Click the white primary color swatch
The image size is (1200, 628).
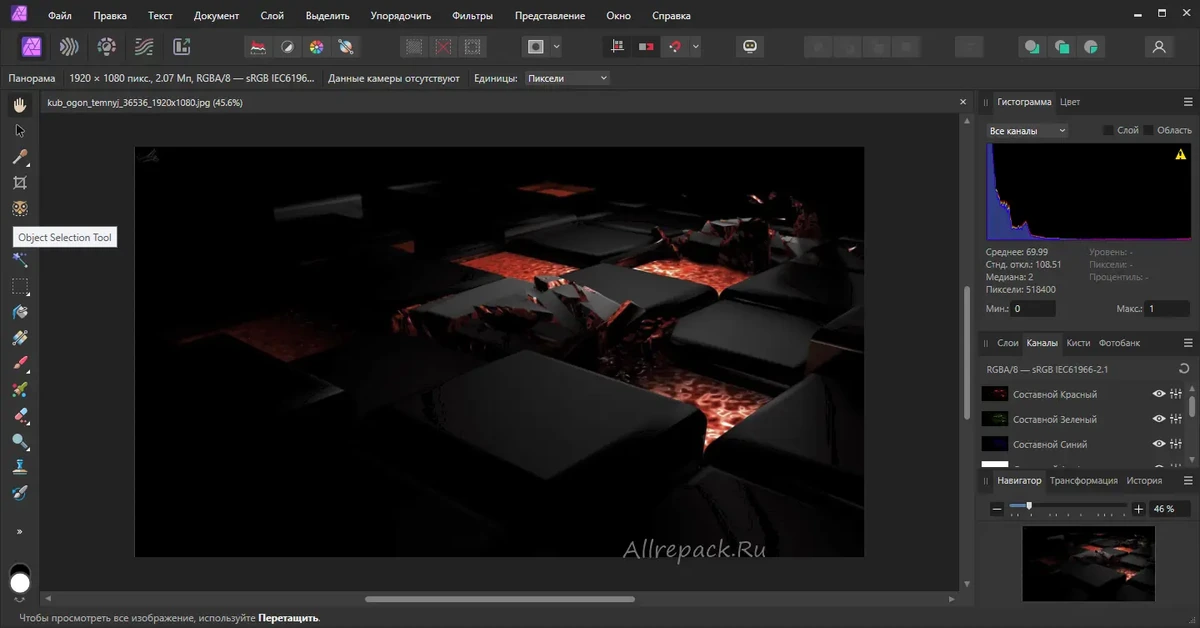pos(20,583)
